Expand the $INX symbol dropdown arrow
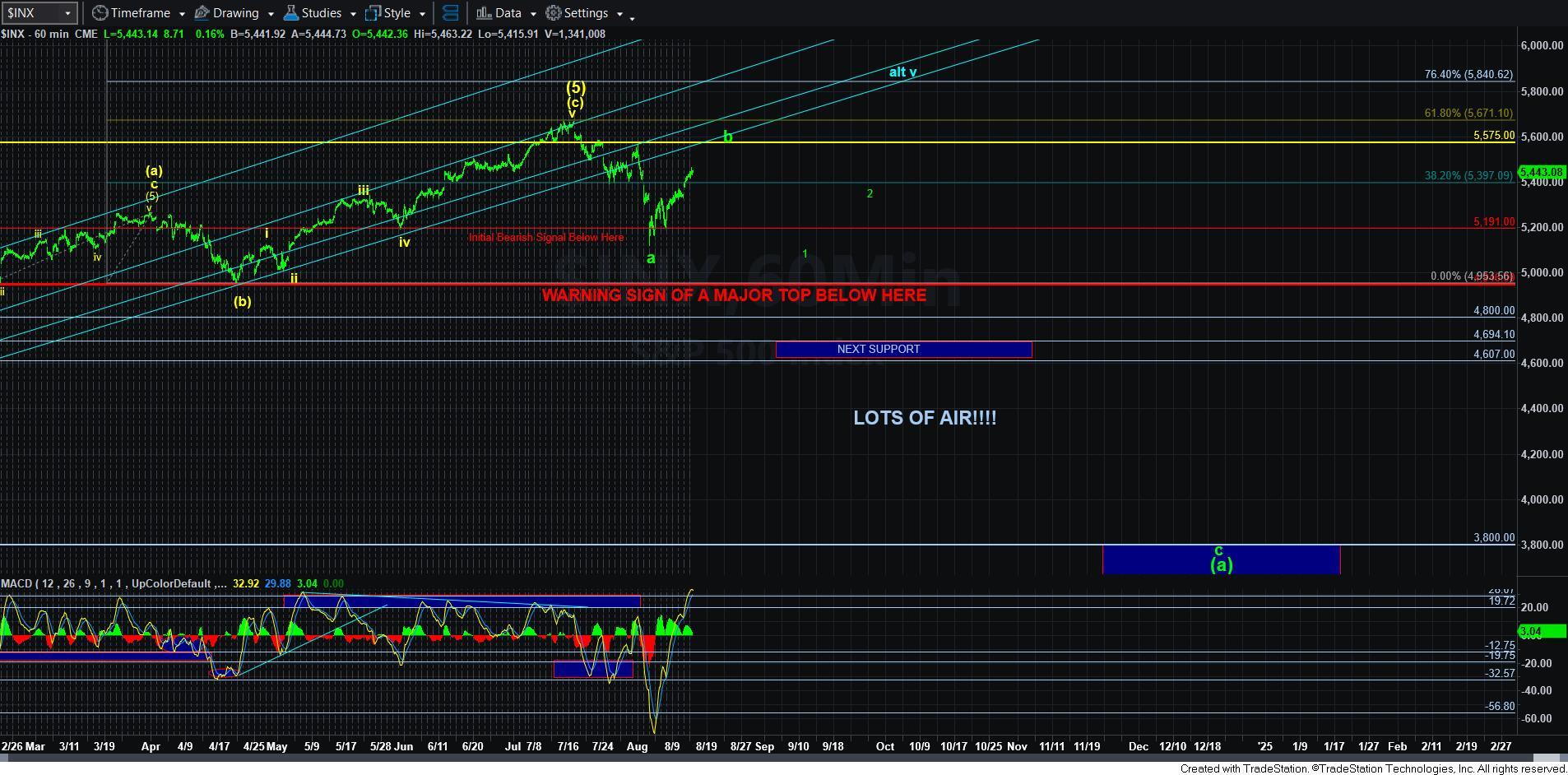Screen dimensions: 1568x775 68,13
